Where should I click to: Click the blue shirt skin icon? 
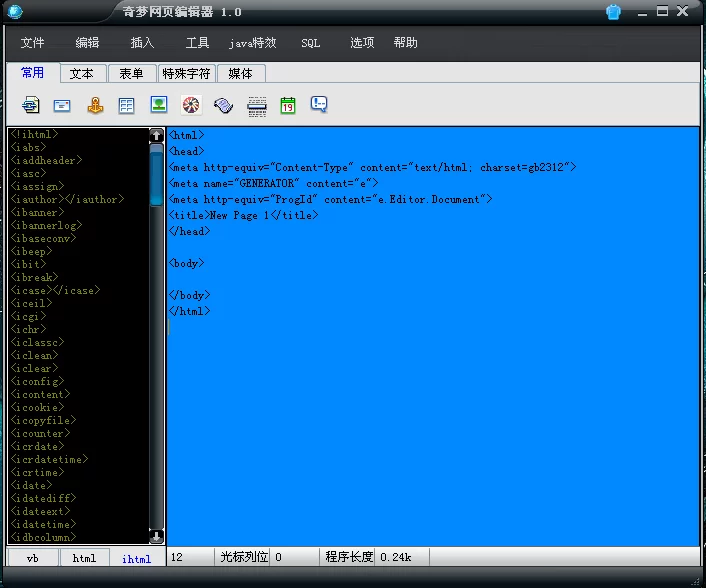[613, 12]
